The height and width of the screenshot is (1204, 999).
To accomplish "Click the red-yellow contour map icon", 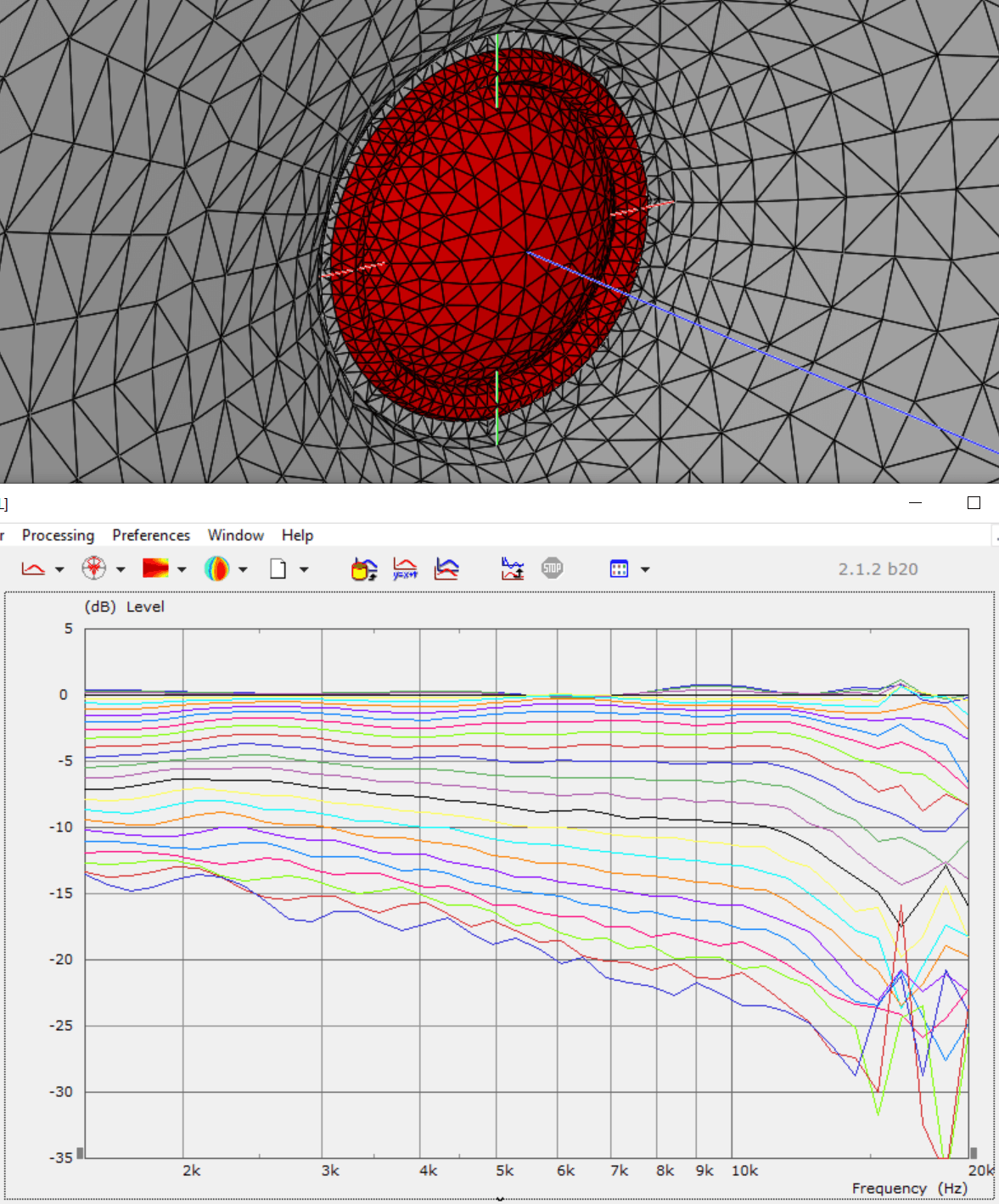I will [x=155, y=568].
